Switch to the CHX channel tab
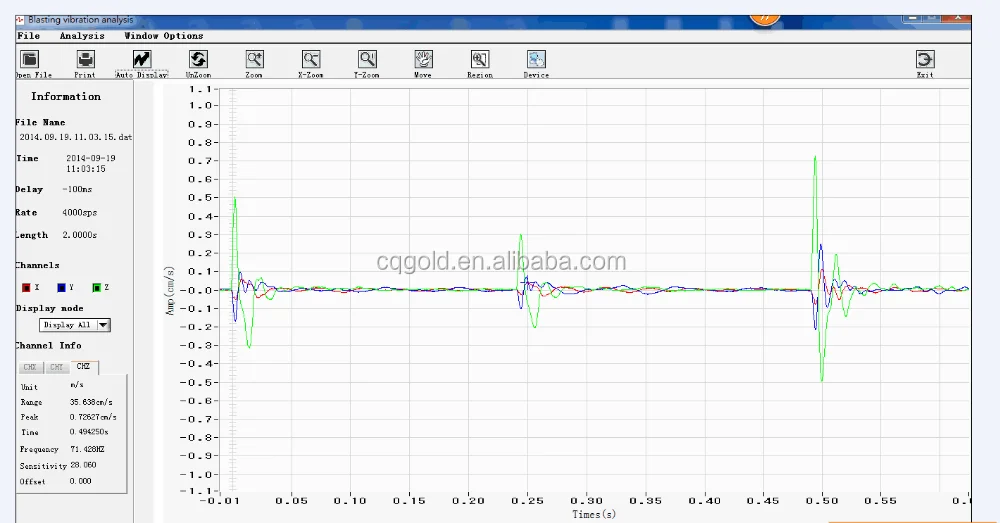This screenshot has width=1000, height=523. (30, 367)
